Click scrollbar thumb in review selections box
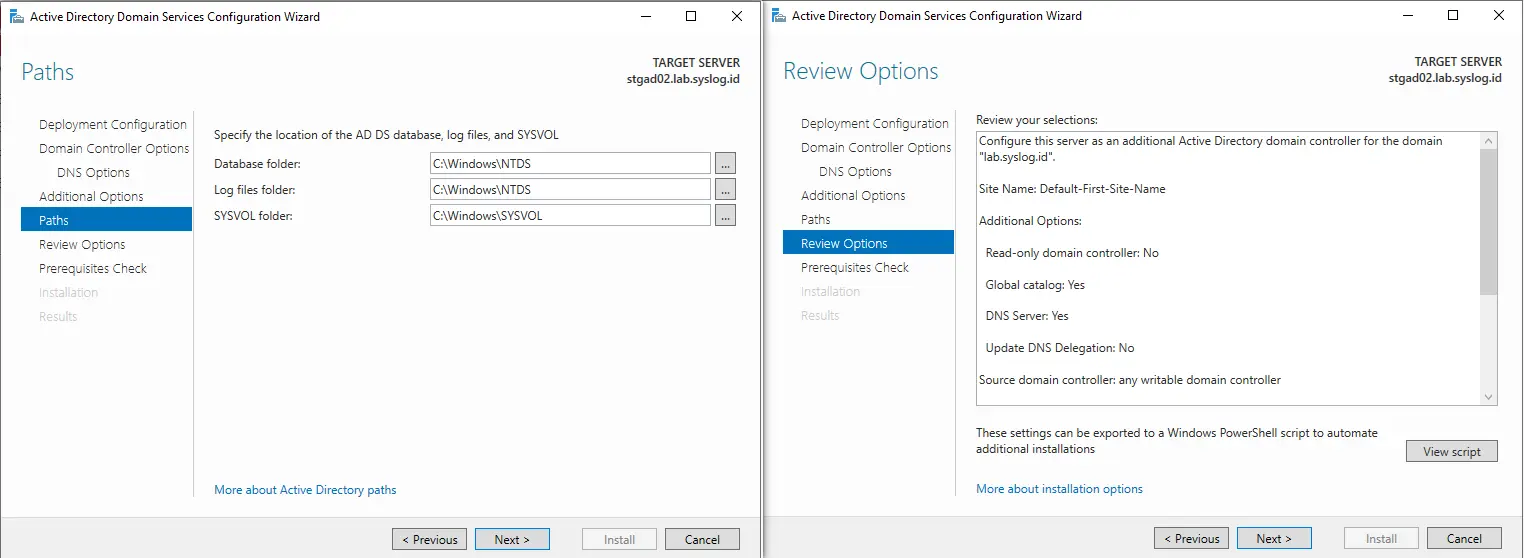This screenshot has width=1524, height=558. point(1489,222)
